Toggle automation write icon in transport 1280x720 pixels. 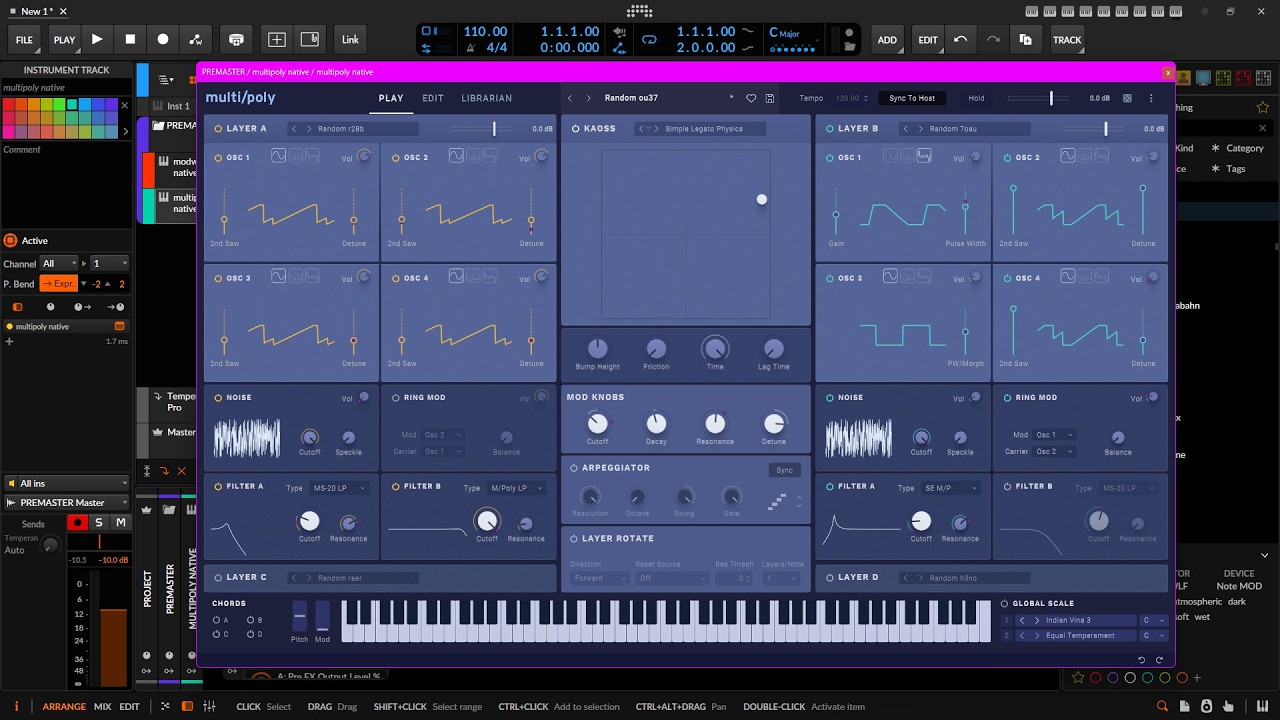coord(196,39)
